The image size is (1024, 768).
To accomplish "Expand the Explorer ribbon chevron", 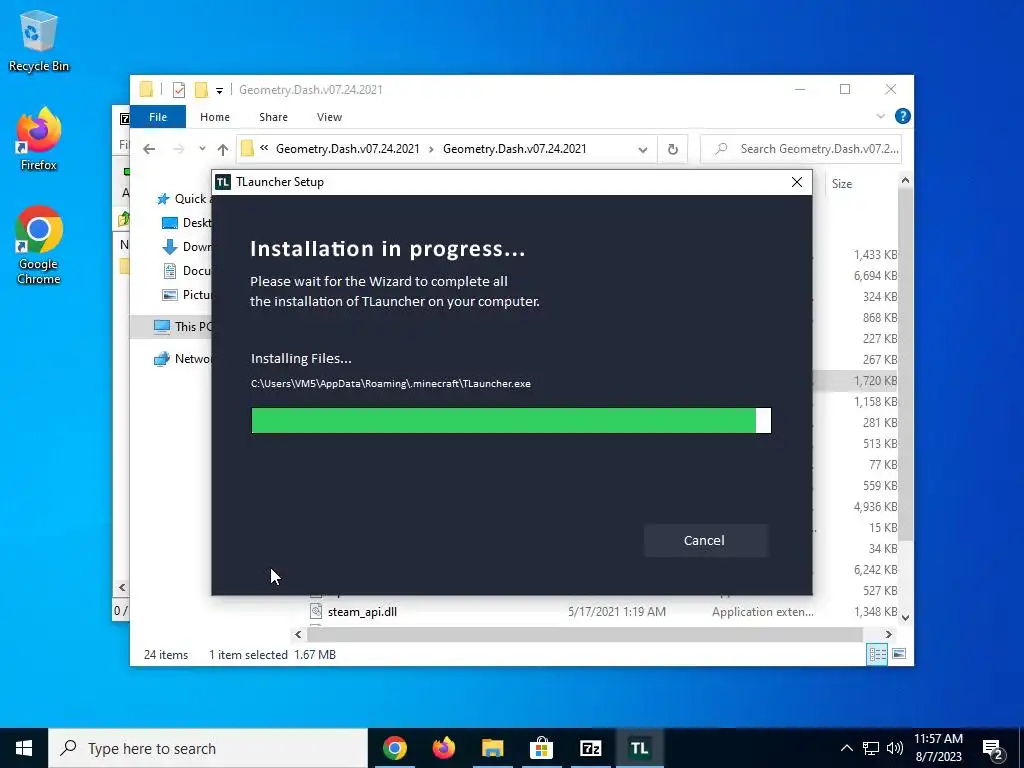I will 880,116.
